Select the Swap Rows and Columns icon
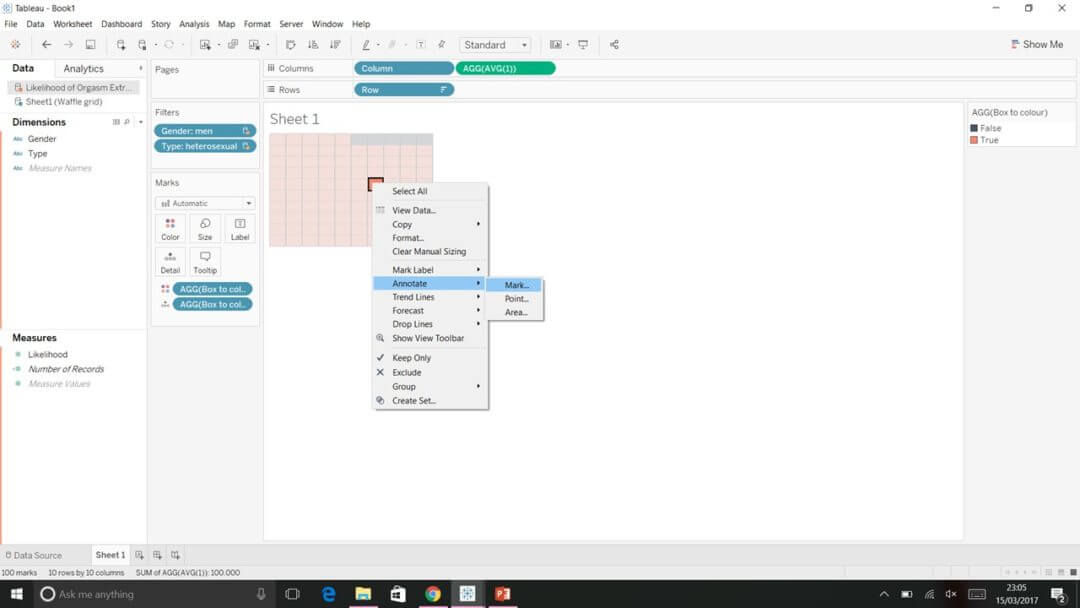 tap(290, 44)
